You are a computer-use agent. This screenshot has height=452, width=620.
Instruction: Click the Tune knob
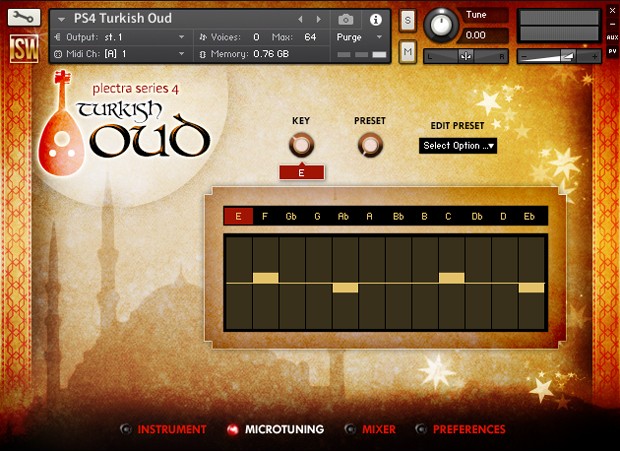(x=441, y=25)
